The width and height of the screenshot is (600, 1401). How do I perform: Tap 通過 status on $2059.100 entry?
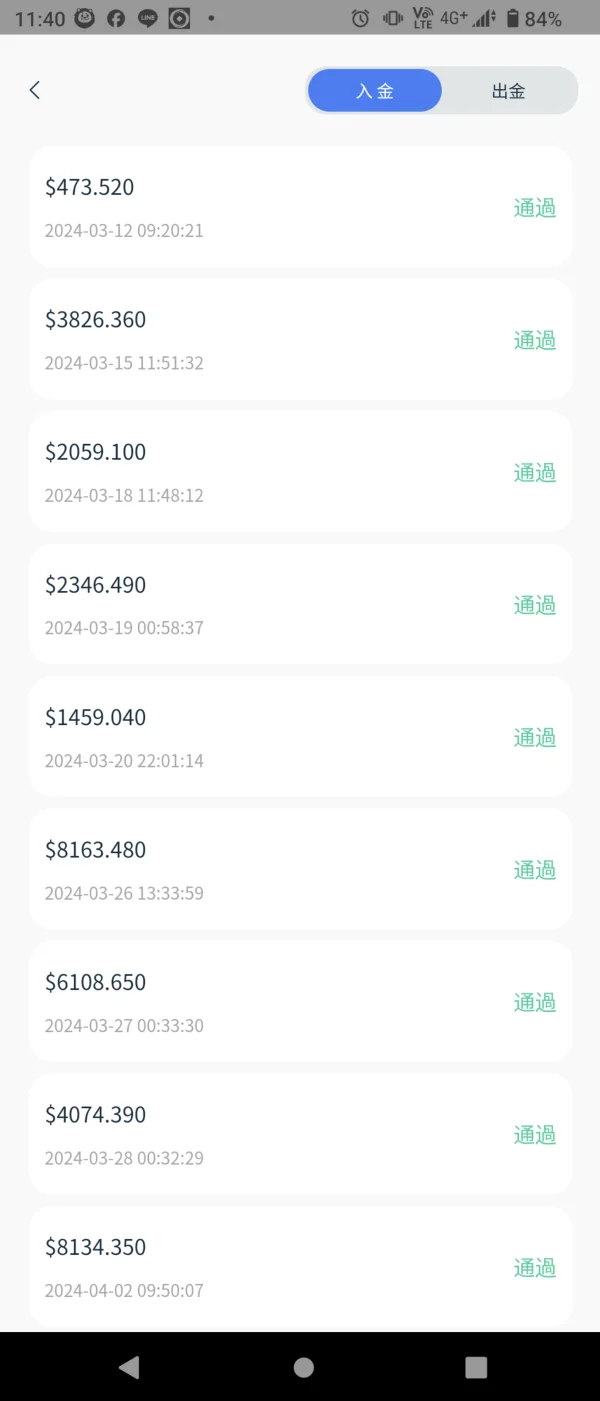534,472
